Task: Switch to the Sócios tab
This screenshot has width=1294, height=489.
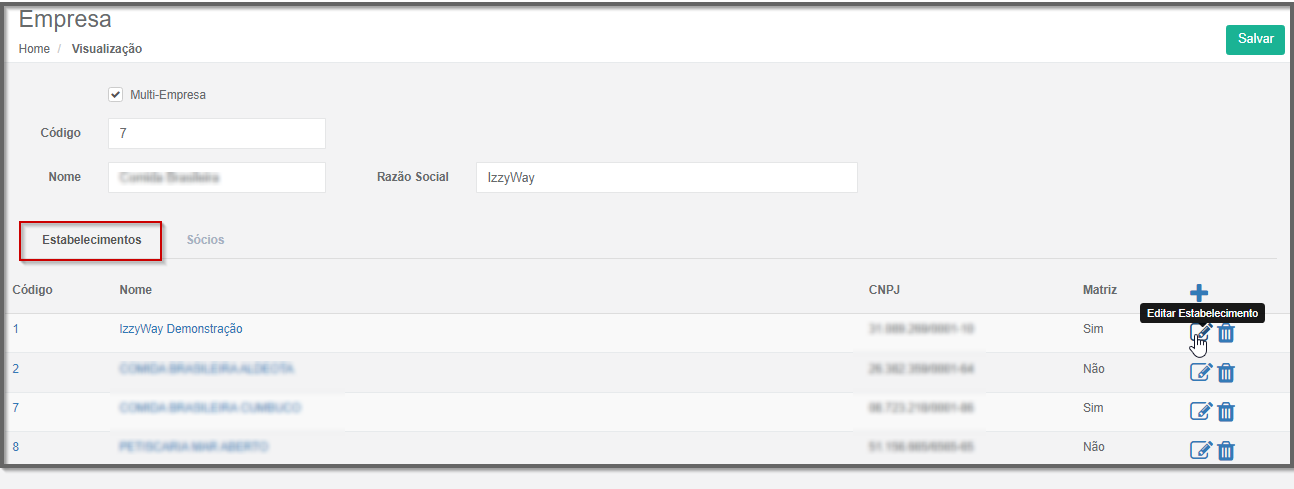Action: [x=205, y=240]
